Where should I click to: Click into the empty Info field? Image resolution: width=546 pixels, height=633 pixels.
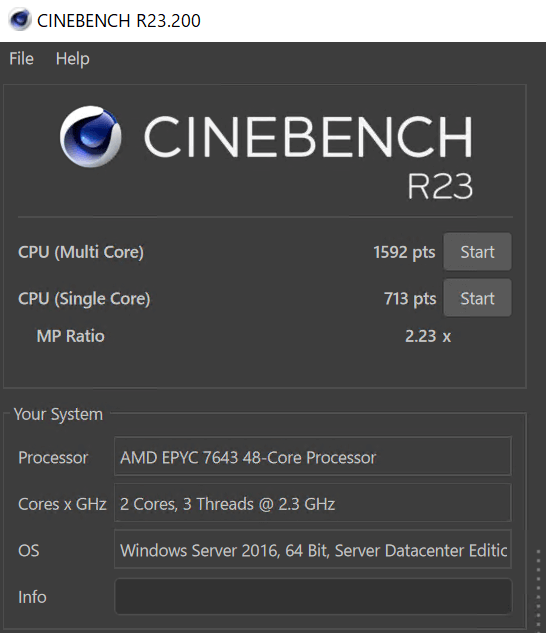point(313,596)
